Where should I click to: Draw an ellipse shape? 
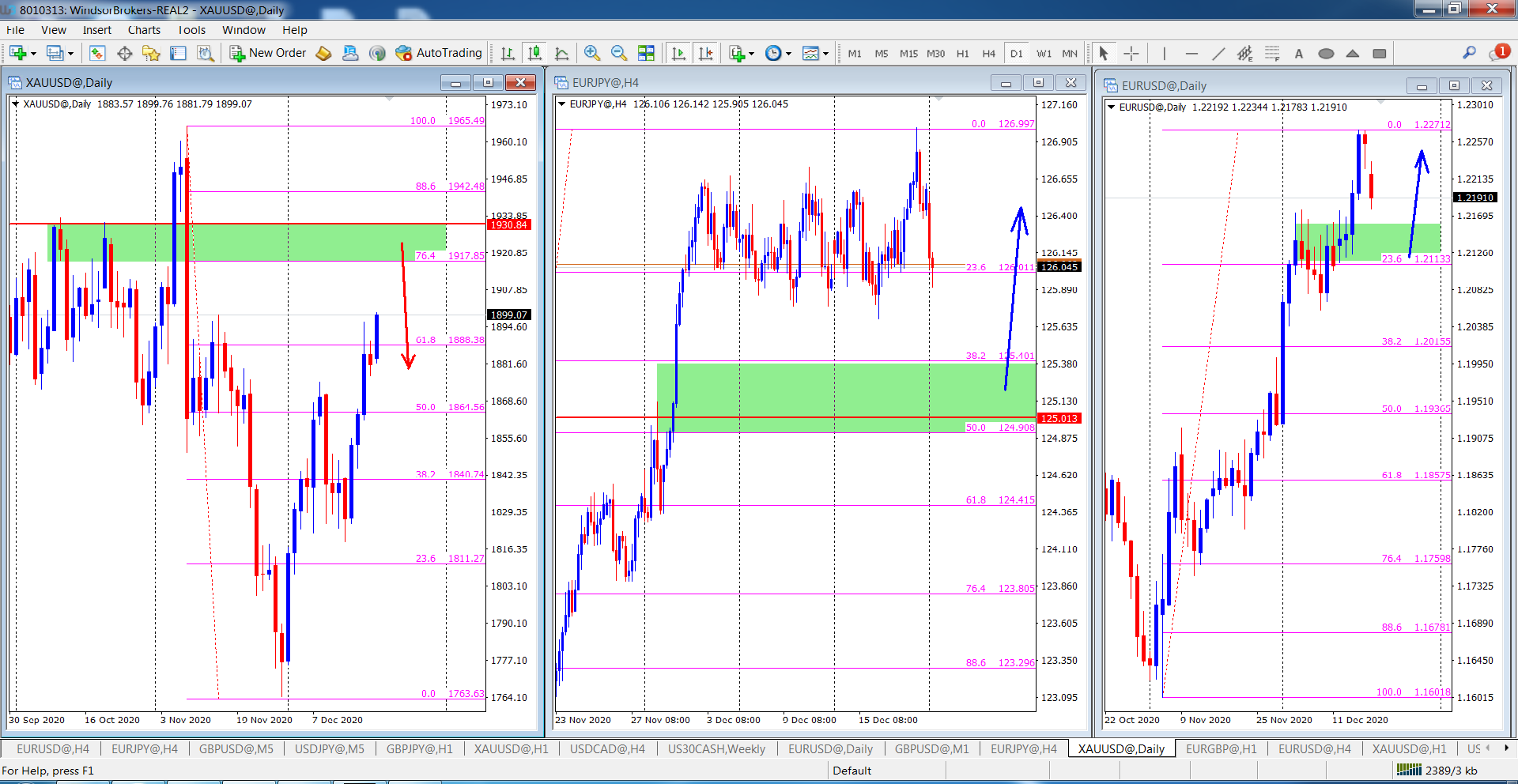tap(1326, 53)
